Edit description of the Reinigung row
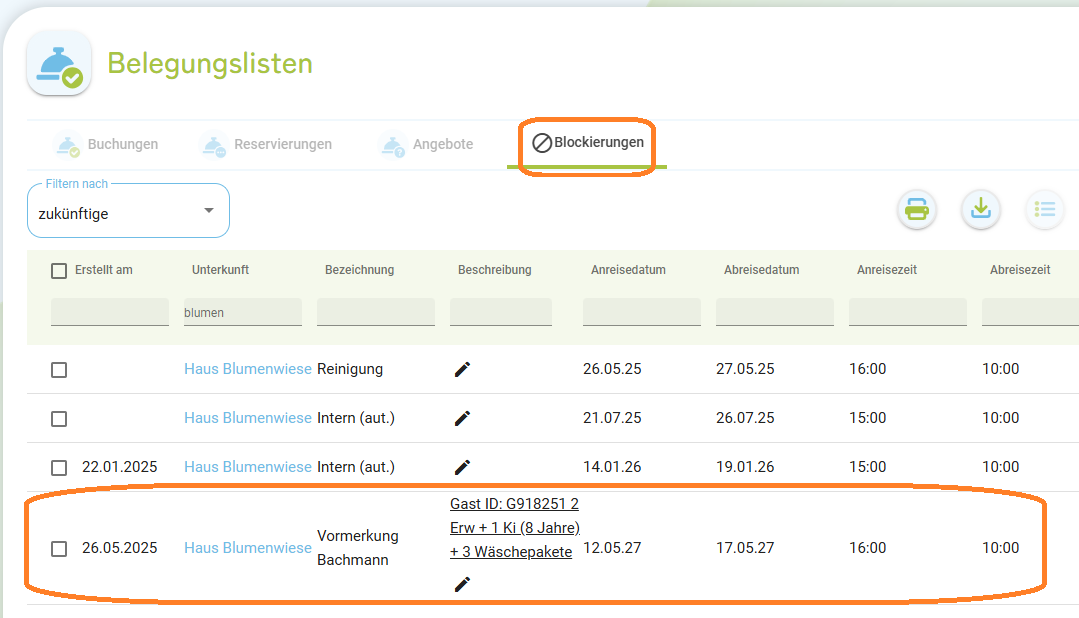Image resolution: width=1079 pixels, height=618 pixels. [462, 370]
